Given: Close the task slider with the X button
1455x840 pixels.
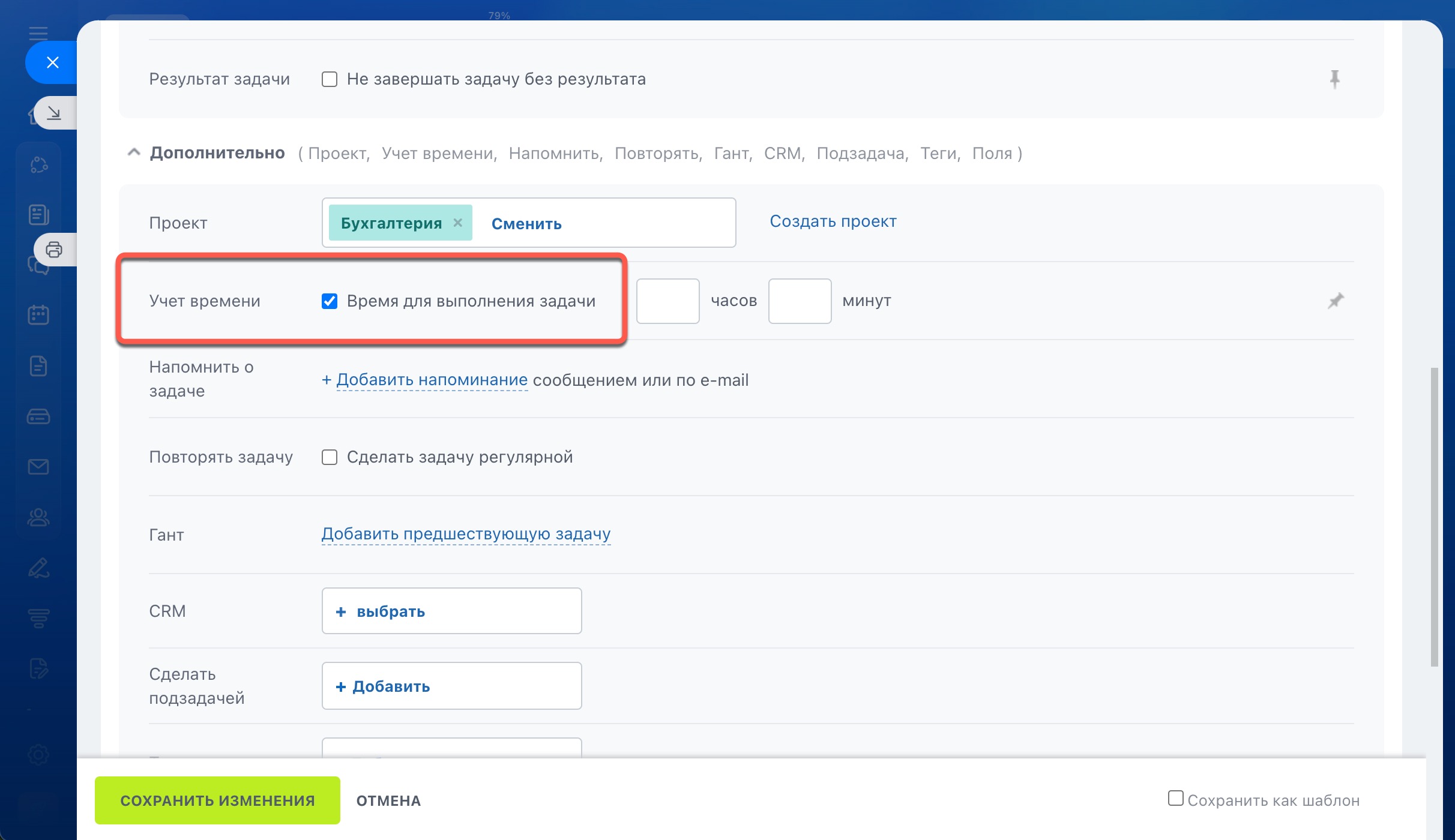Looking at the screenshot, I should click(53, 62).
